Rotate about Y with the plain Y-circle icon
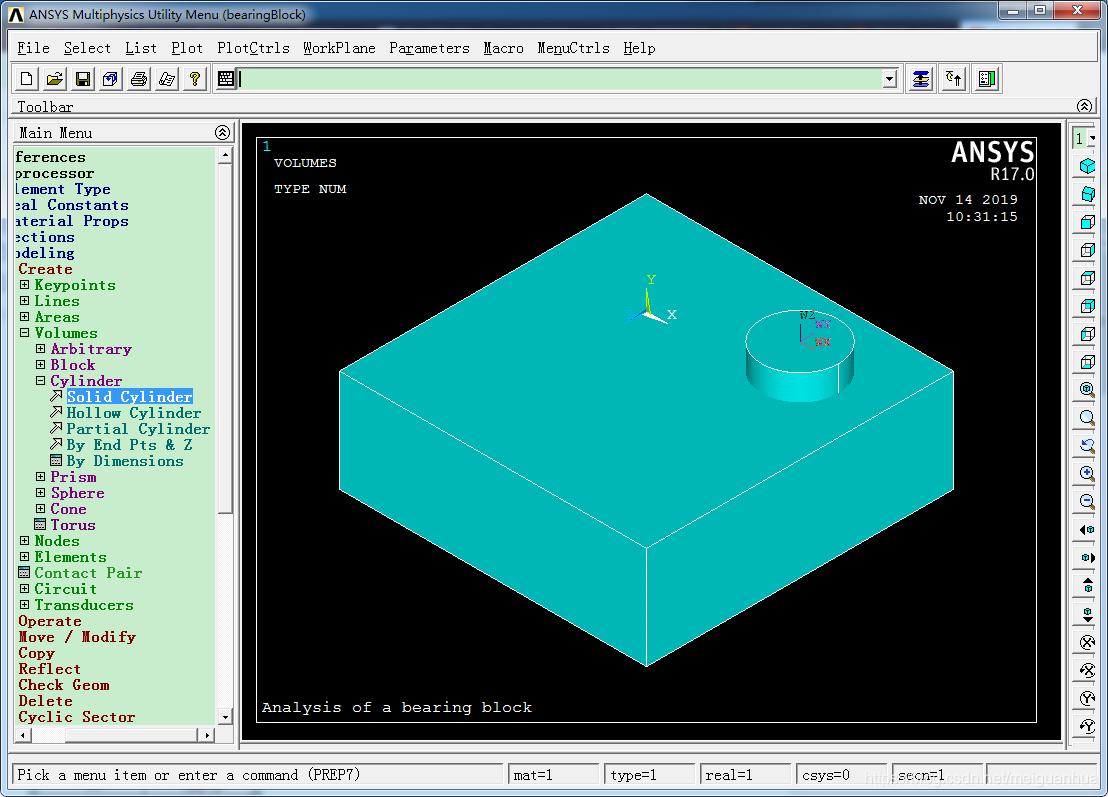Viewport: 1108px width, 797px height. (1088, 698)
